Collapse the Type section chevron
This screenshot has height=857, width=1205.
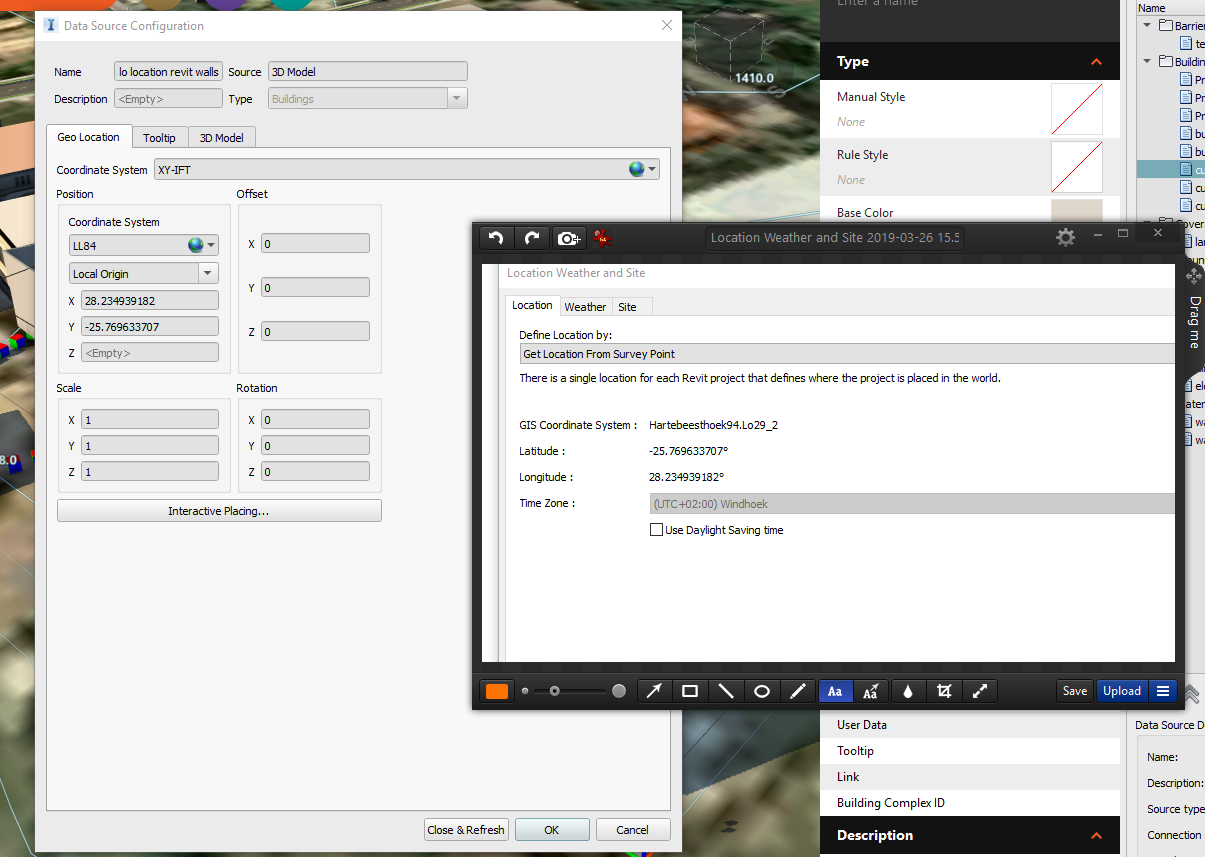tap(1096, 62)
